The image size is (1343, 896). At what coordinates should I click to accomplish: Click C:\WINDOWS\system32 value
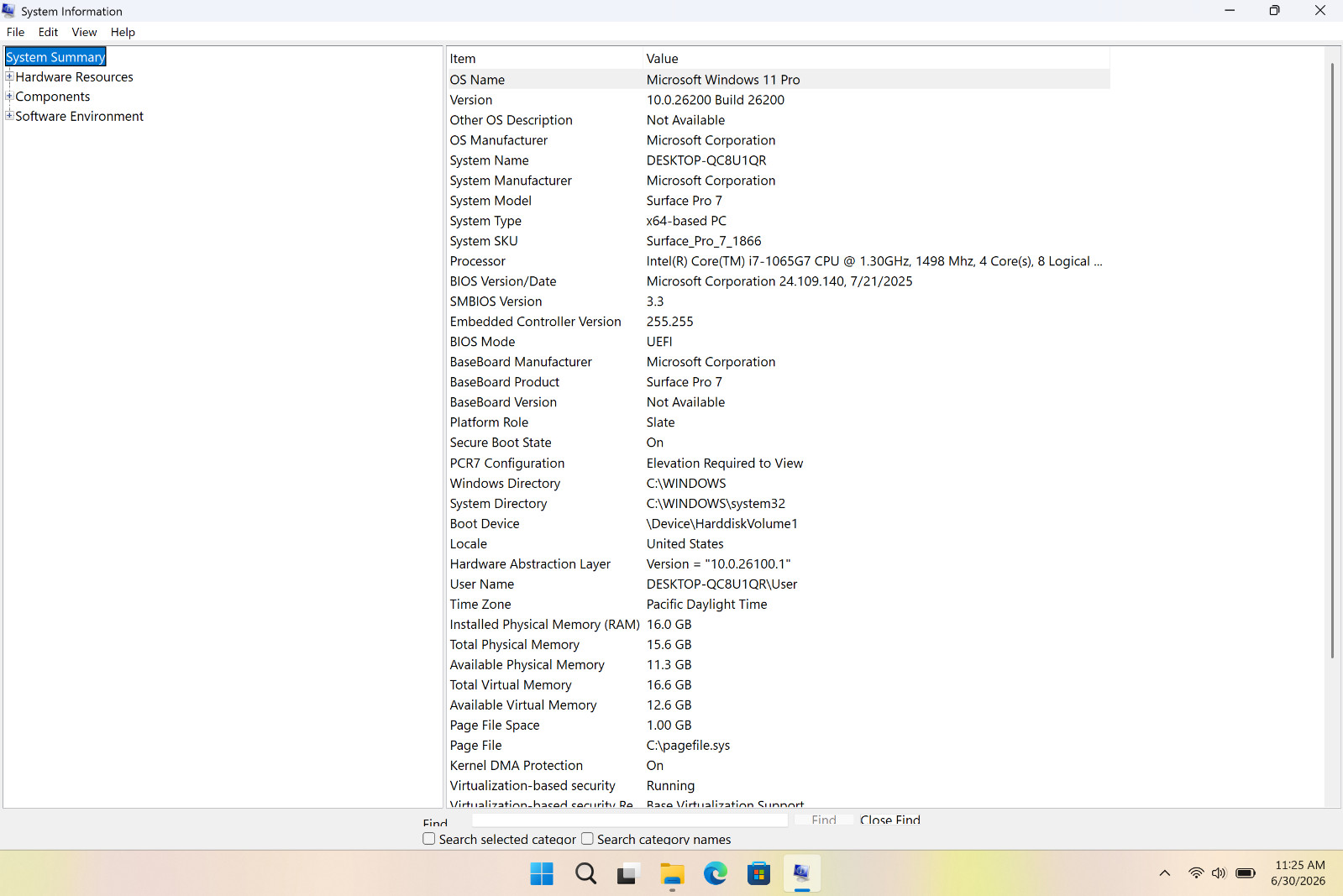716,503
